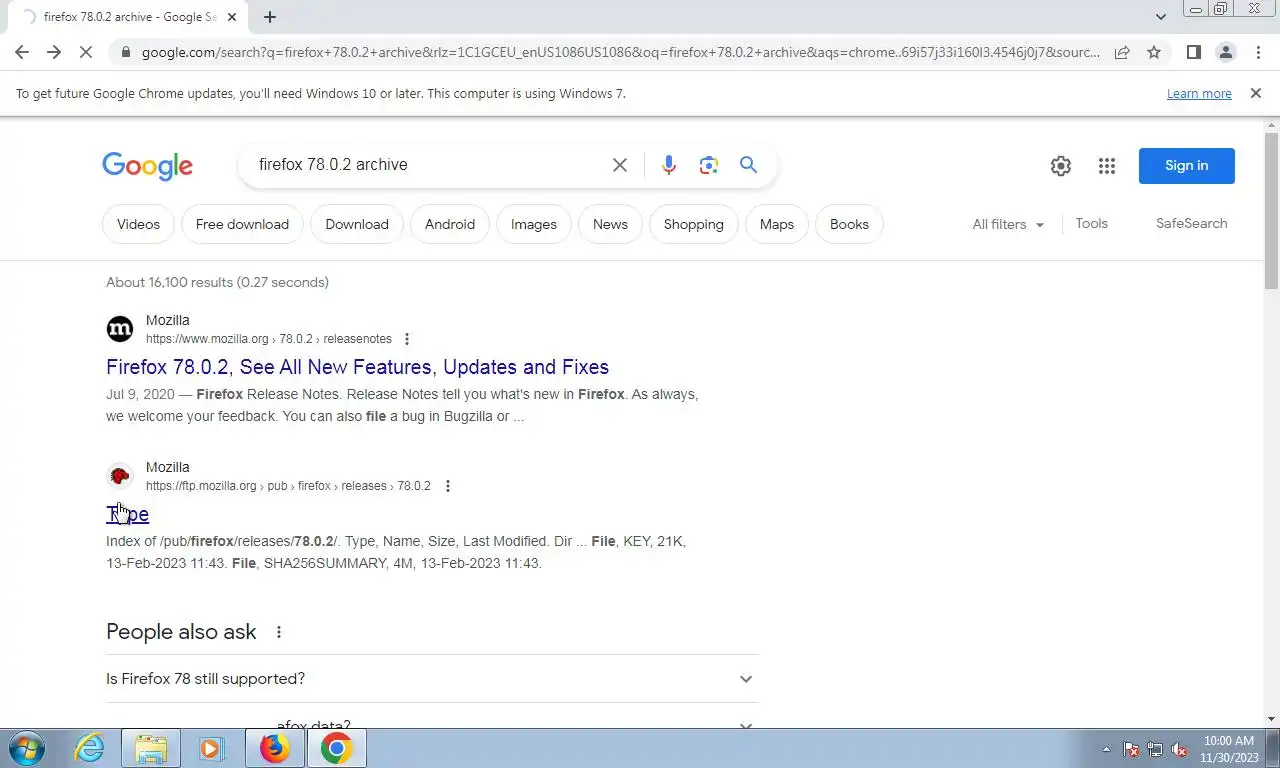1280x768 pixels.
Task: Launch Internet Explorer from taskbar
Action: point(89,748)
